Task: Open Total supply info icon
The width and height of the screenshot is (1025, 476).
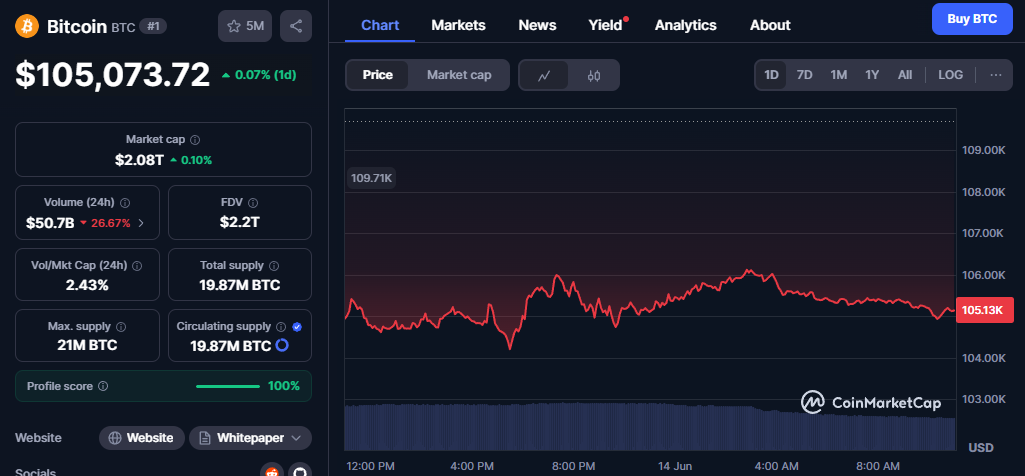Action: pyautogui.click(x=274, y=266)
